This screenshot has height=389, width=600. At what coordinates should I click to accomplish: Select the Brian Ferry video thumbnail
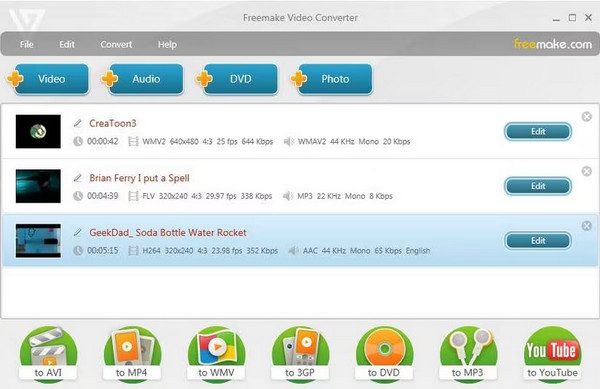pyautogui.click(x=38, y=186)
